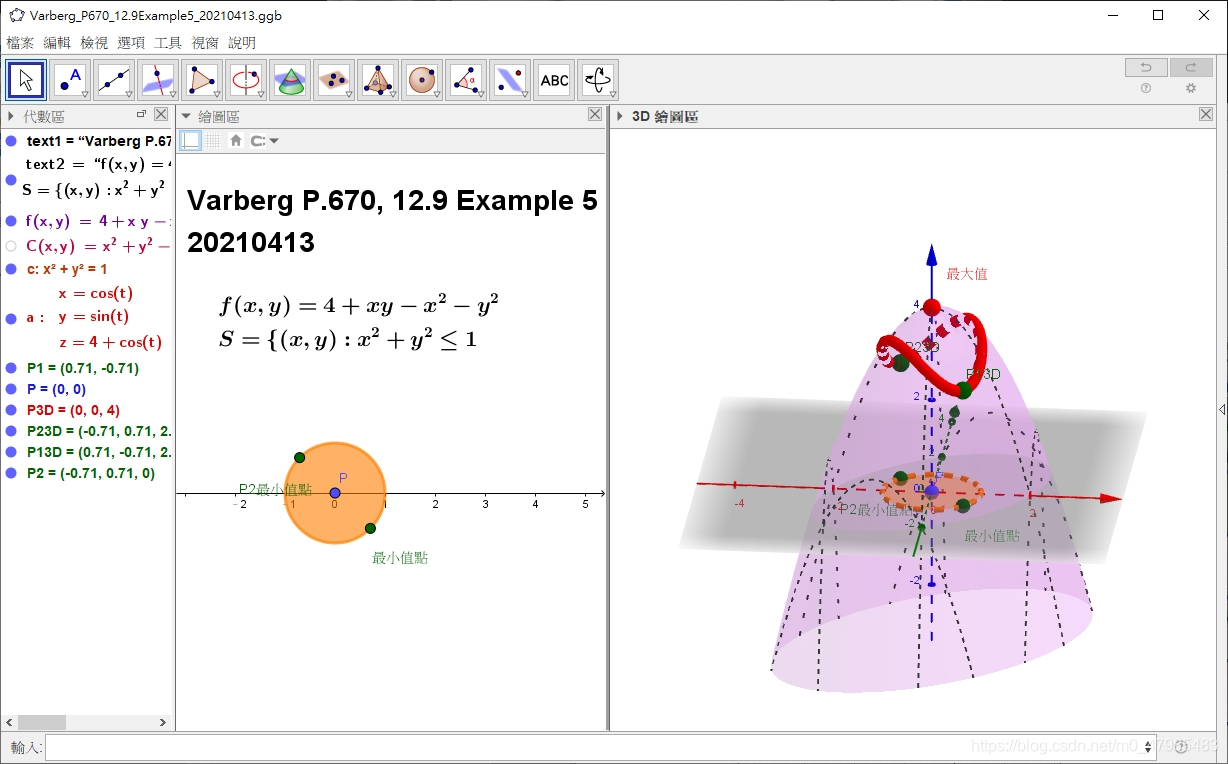
Task: Toggle visibility of f(x,y) surface
Action: pos(11,221)
